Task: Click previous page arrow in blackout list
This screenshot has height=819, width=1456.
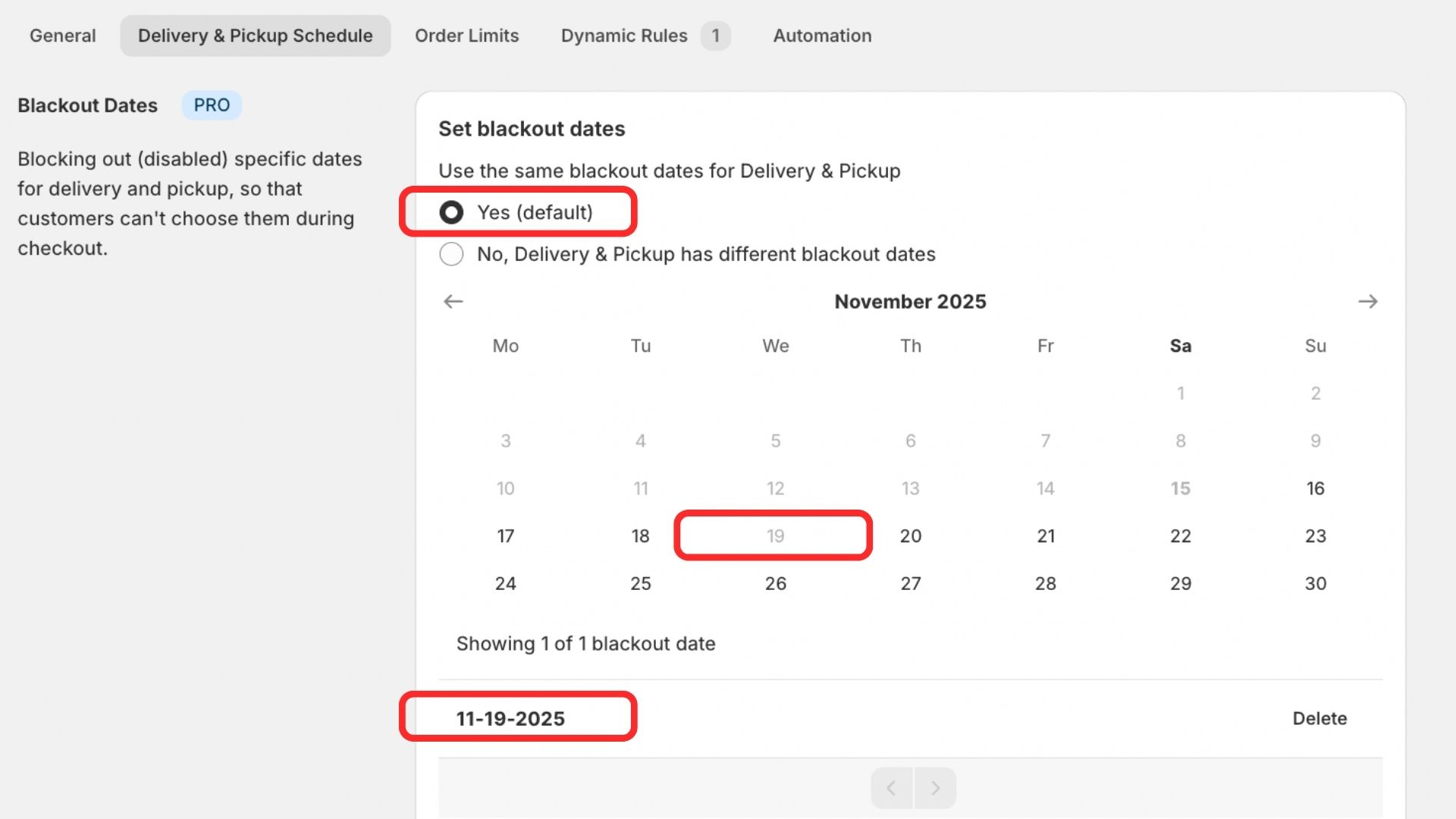Action: tap(892, 788)
